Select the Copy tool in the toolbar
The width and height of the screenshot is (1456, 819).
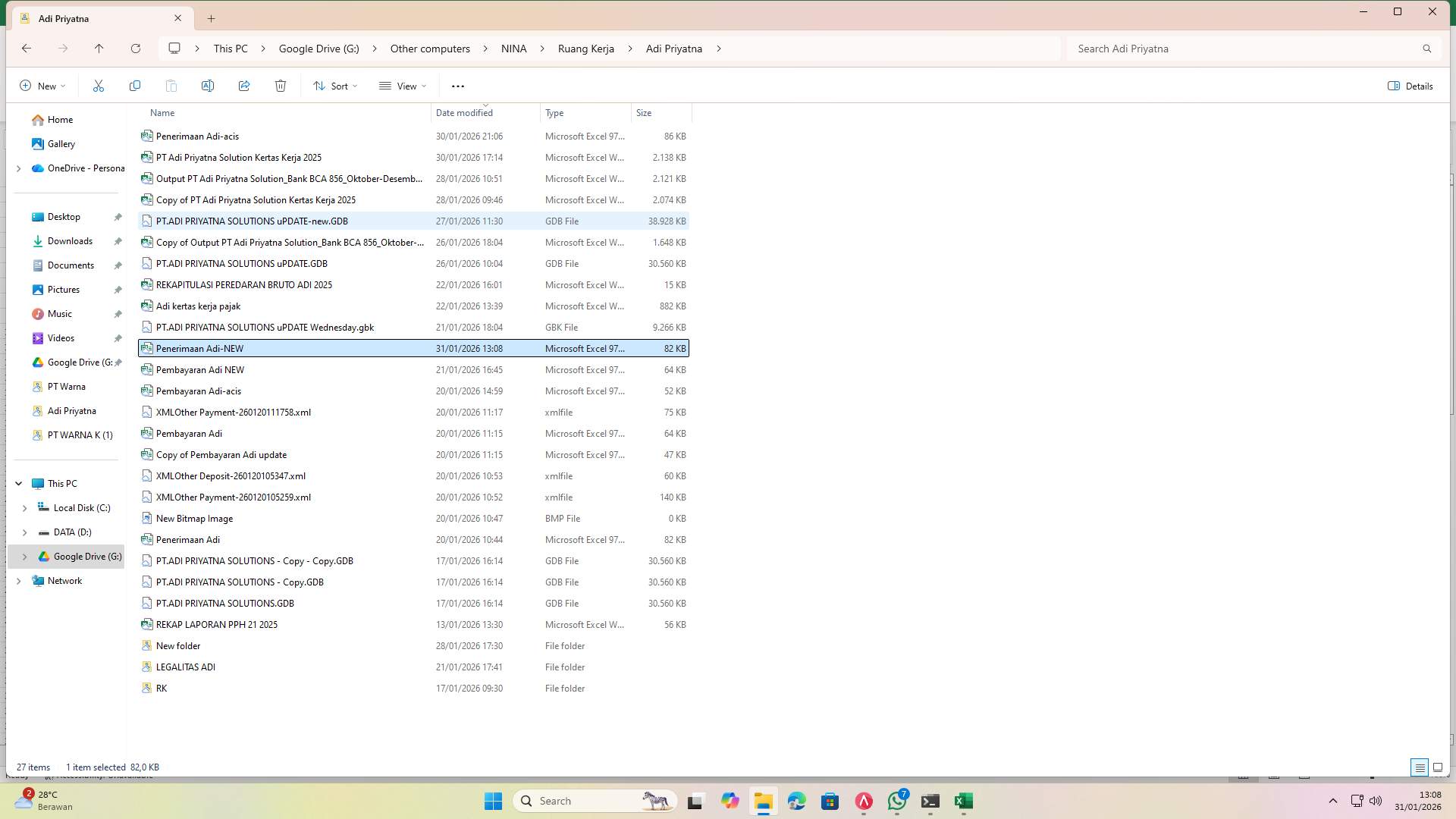click(135, 86)
